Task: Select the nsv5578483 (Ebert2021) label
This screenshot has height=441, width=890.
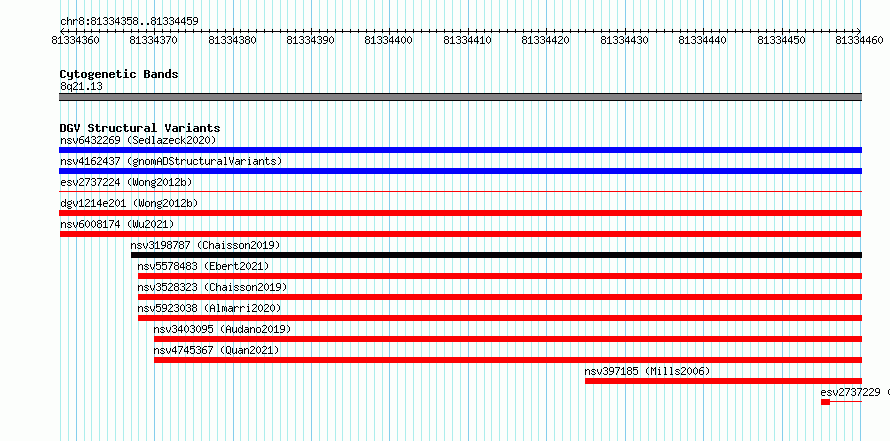Action: point(203,266)
